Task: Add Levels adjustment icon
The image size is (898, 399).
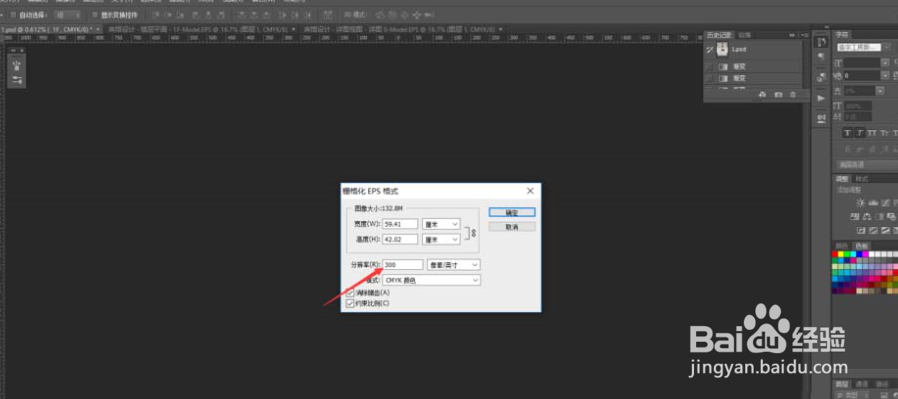Action: coord(873,203)
